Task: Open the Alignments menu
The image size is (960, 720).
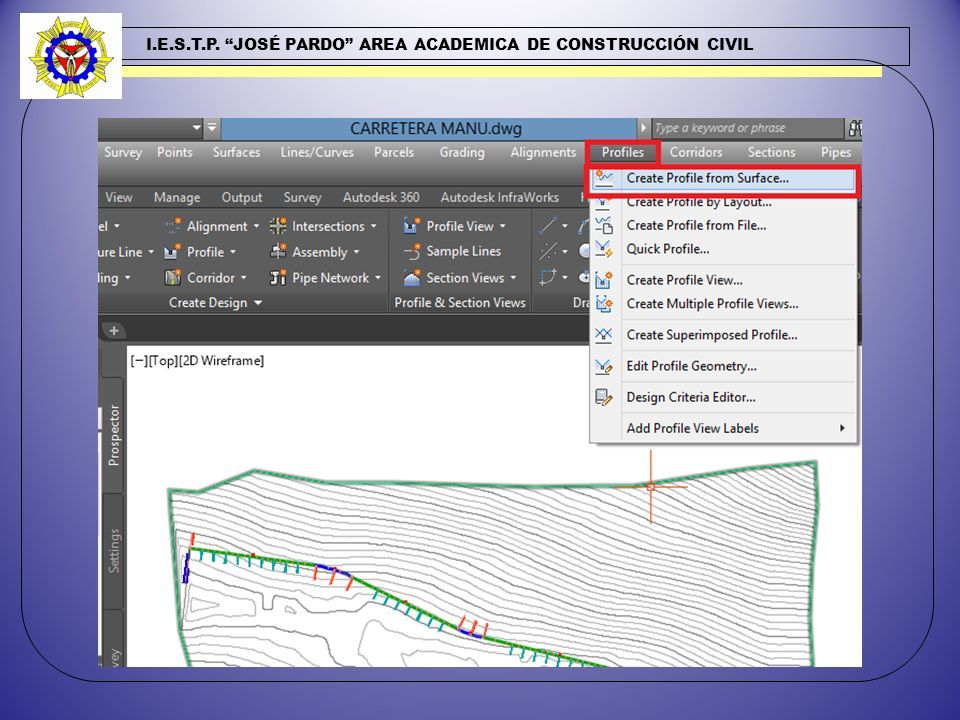Action: [x=543, y=152]
